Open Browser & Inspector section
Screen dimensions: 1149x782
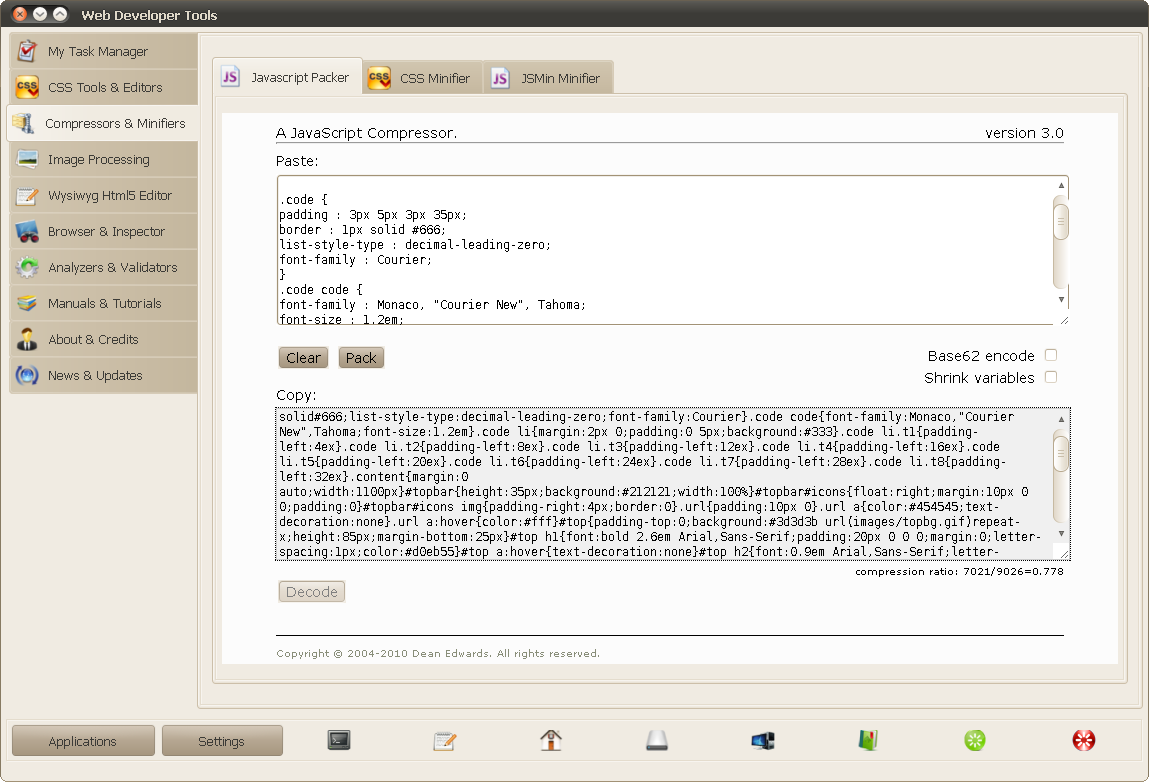click(x=103, y=231)
